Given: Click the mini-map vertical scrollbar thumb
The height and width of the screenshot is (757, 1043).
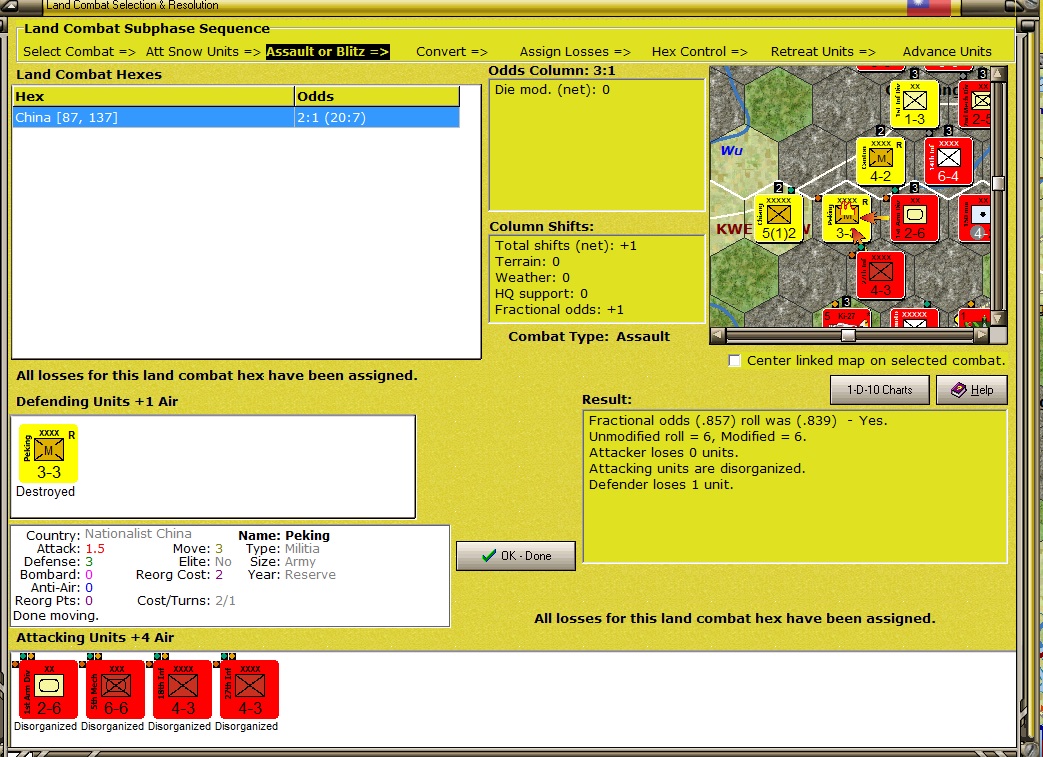Looking at the screenshot, I should tap(998, 184).
